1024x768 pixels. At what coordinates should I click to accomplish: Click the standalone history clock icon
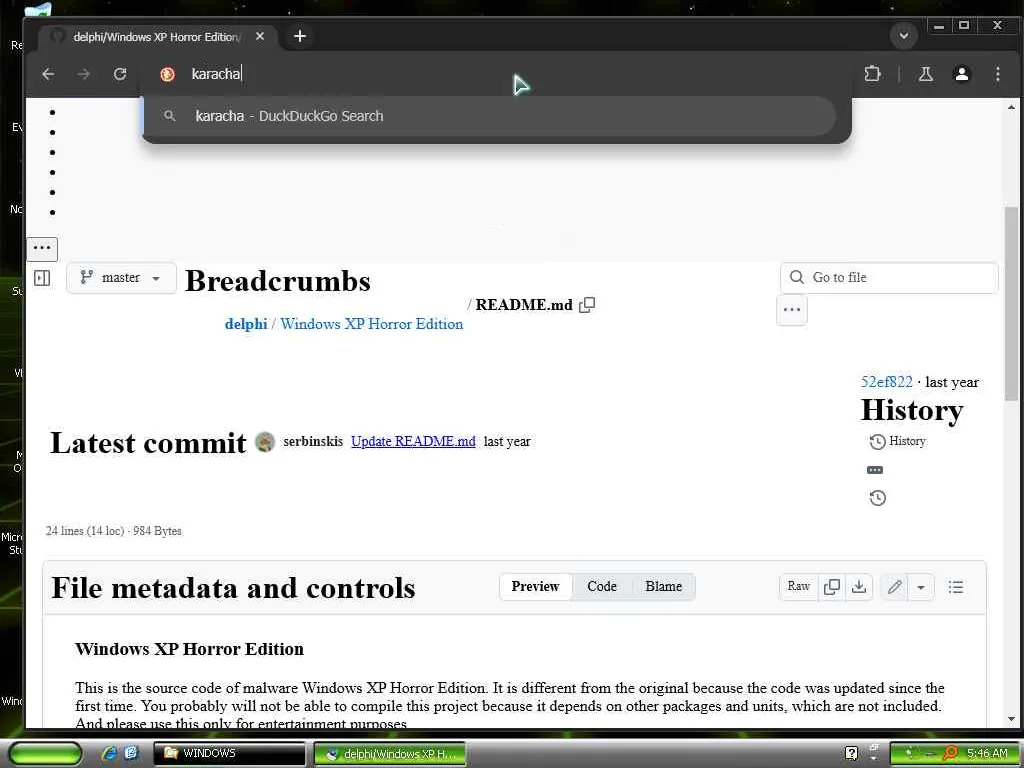pyautogui.click(x=878, y=498)
